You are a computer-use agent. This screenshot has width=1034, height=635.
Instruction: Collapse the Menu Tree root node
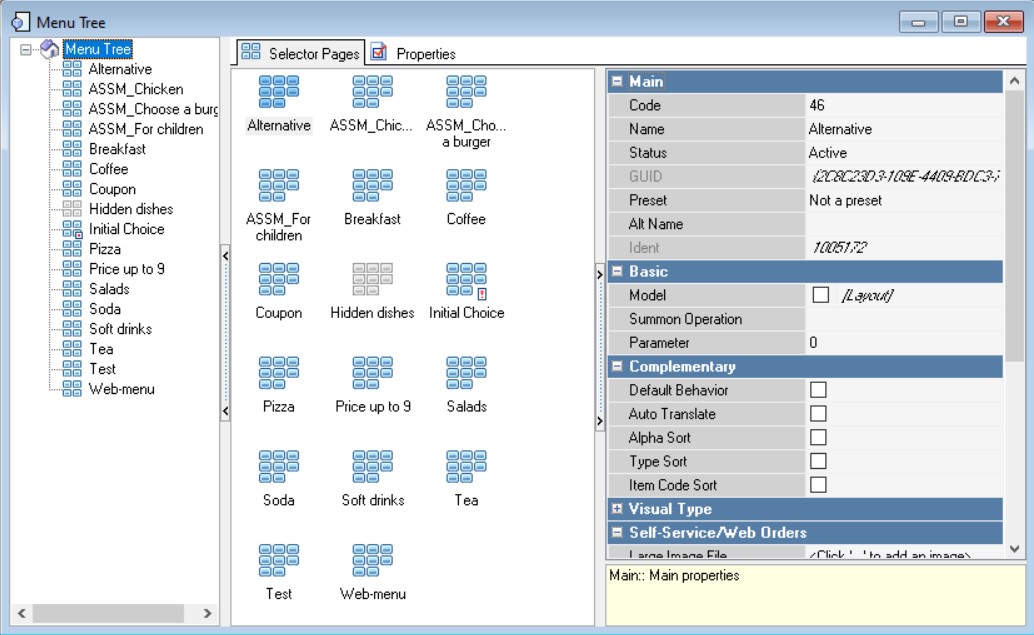click(26, 49)
